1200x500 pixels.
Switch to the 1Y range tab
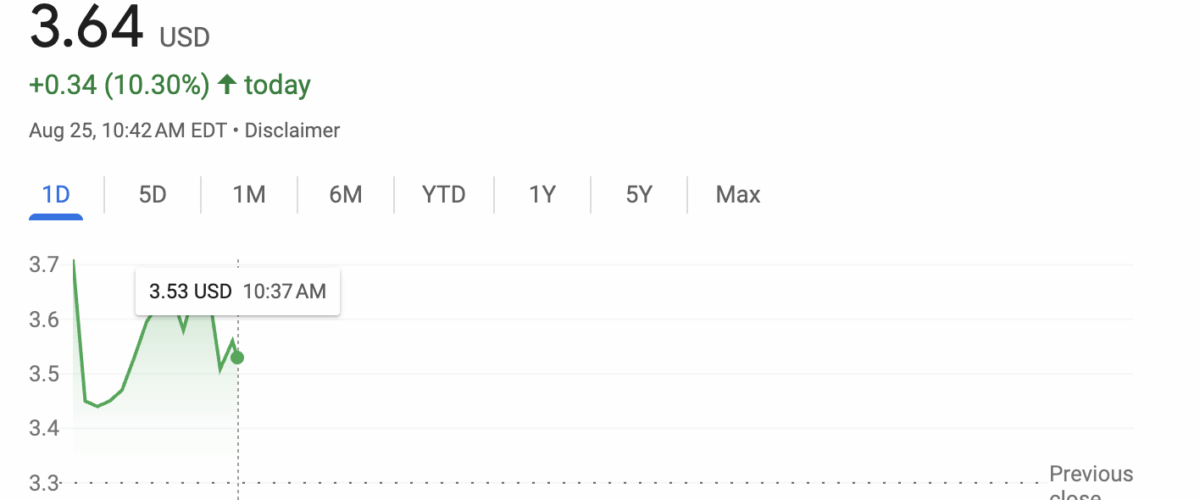point(542,194)
